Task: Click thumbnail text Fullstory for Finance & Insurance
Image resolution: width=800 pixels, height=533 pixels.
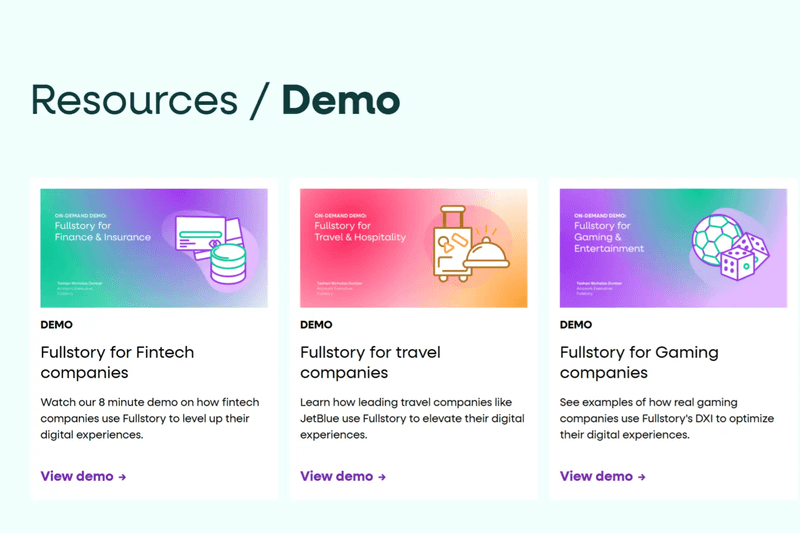Action: (x=103, y=232)
